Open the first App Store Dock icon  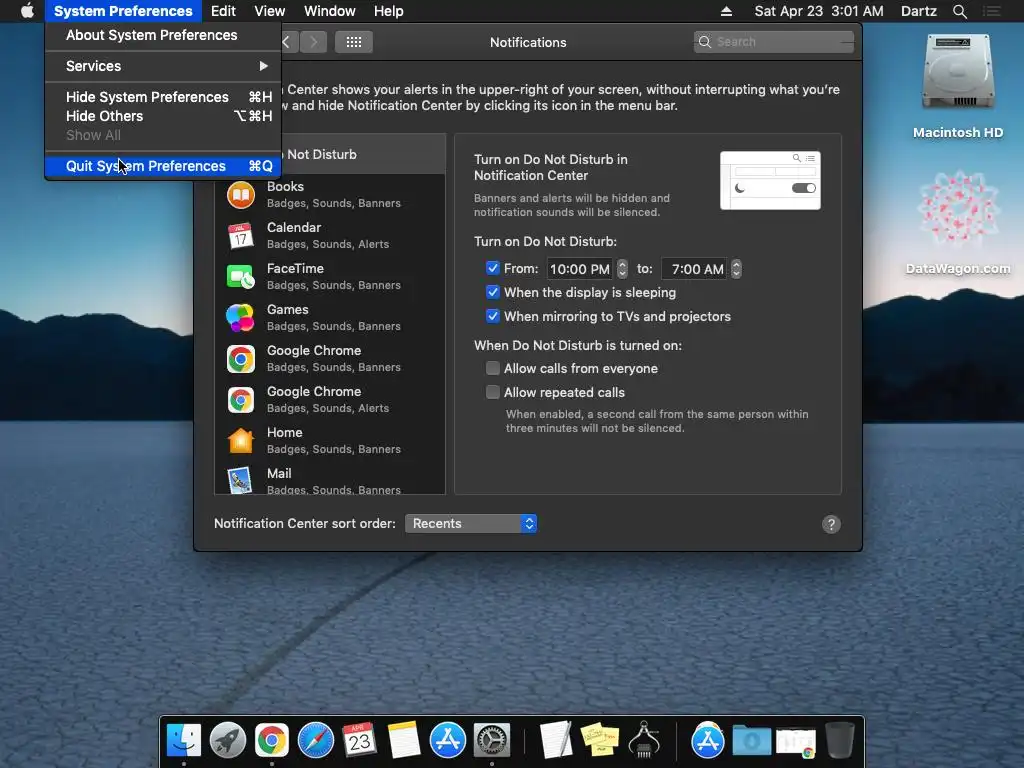click(x=447, y=740)
